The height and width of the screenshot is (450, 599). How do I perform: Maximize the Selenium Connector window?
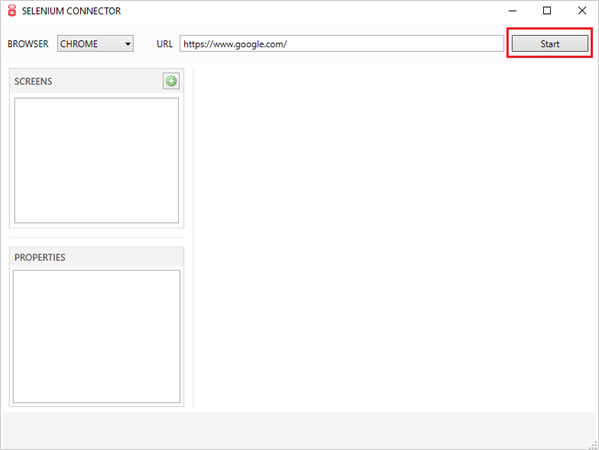pos(547,11)
